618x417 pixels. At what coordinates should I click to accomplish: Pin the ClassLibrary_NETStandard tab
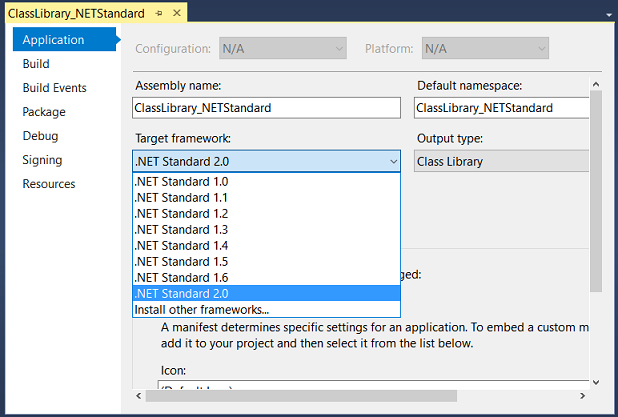click(159, 14)
